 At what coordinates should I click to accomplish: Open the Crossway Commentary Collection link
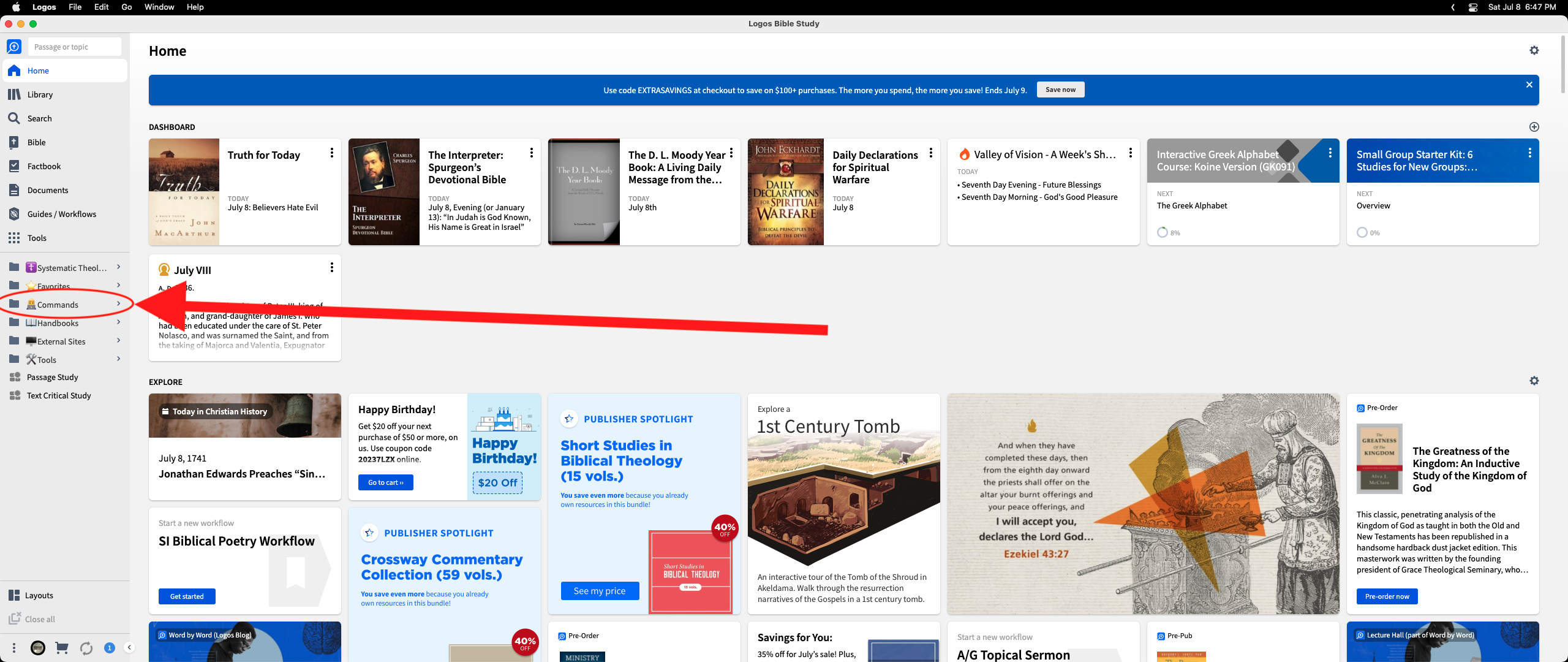pos(442,567)
